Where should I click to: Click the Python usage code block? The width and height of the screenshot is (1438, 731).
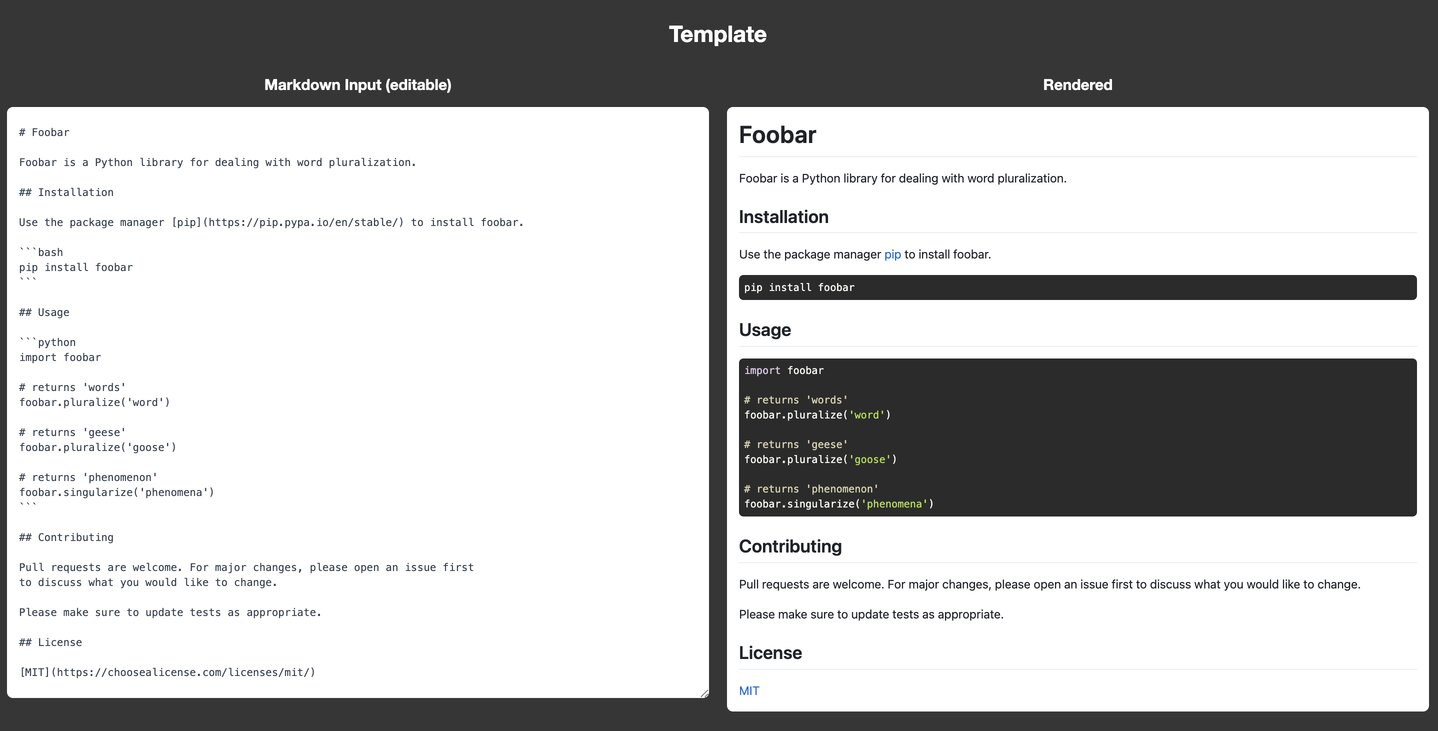1077,436
